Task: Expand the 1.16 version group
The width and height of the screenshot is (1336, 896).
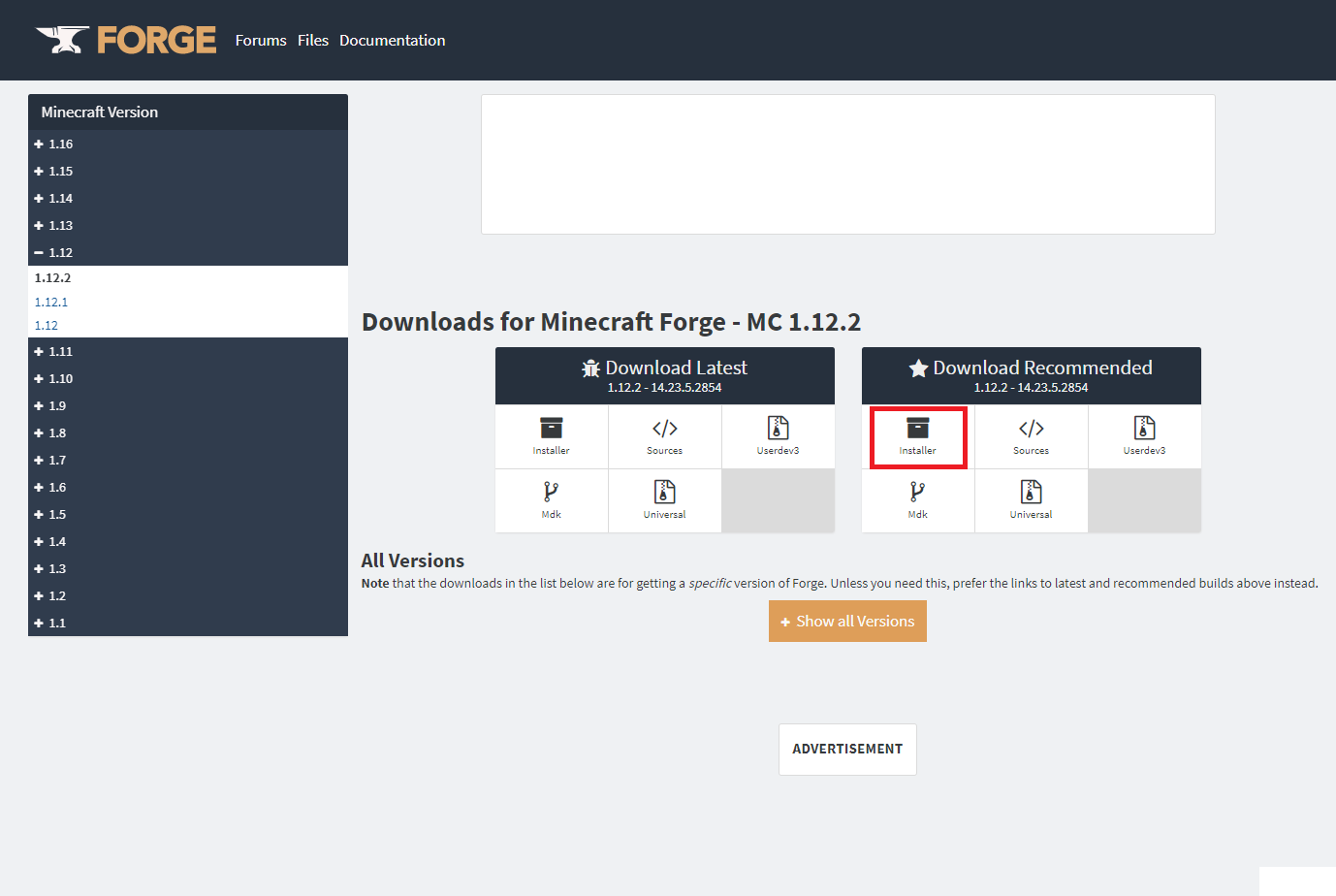Action: coord(188,144)
